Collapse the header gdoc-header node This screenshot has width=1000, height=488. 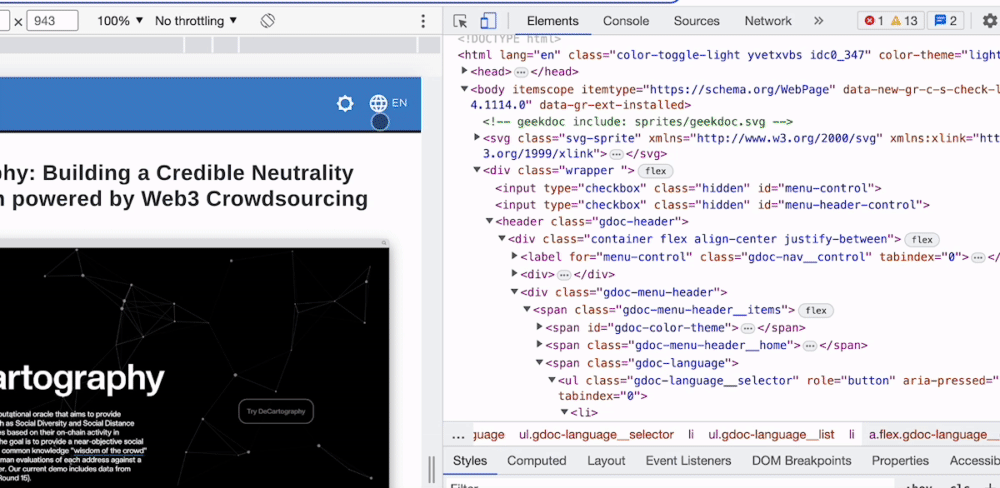489,221
